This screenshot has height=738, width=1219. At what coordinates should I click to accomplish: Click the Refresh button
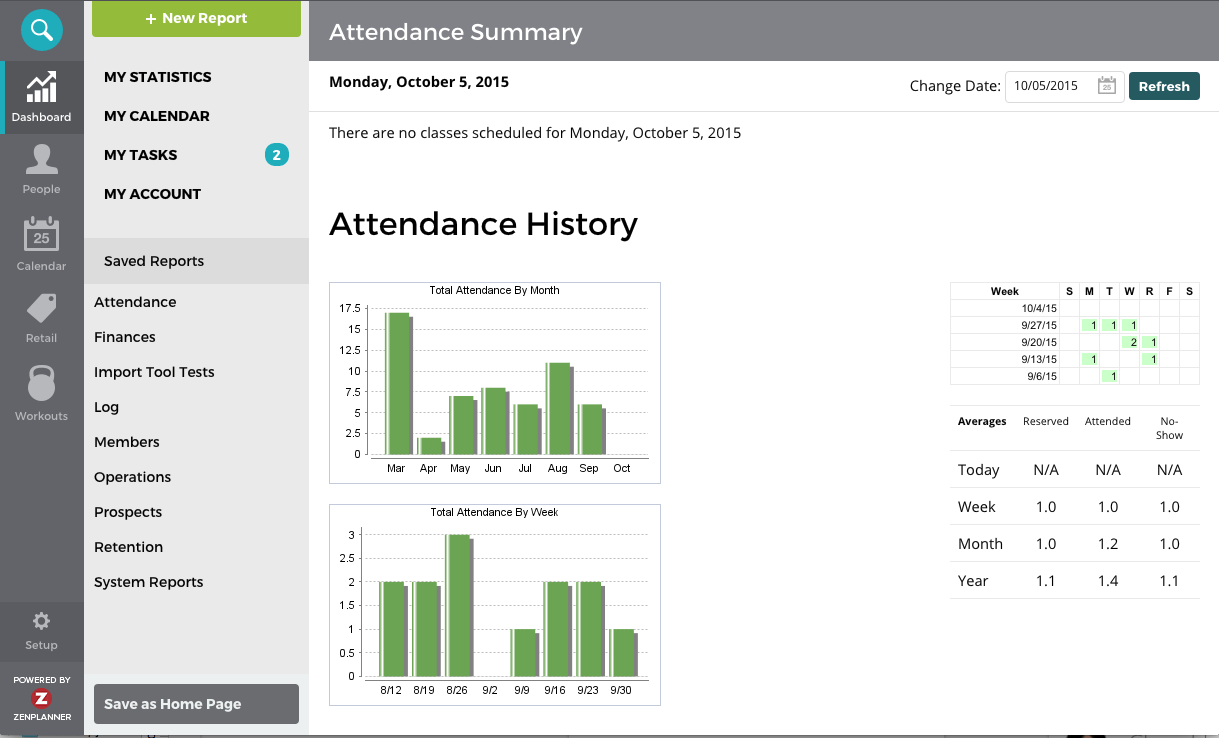1163,86
